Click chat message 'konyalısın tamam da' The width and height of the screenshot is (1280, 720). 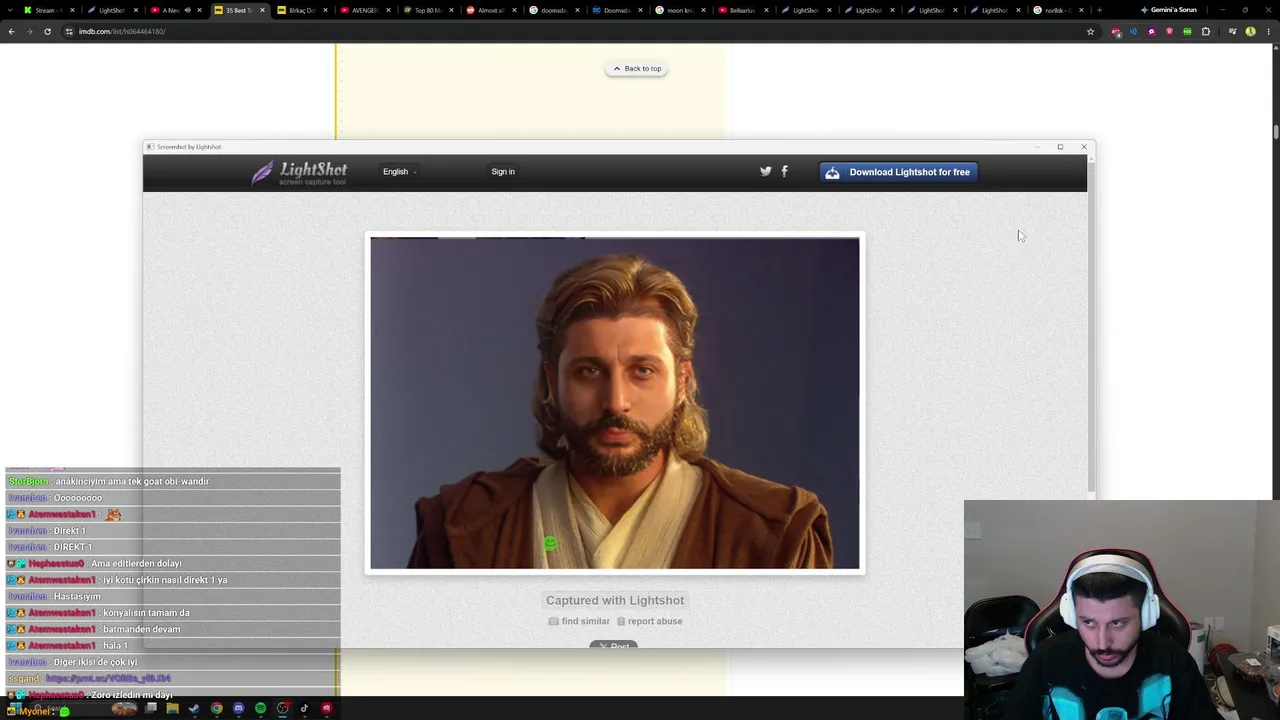coord(146,613)
